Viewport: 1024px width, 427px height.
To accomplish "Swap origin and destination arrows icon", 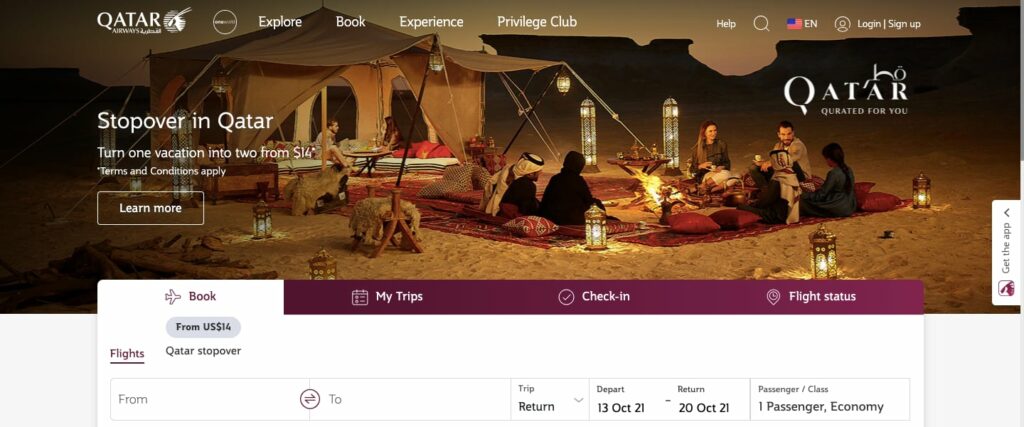I will (310, 399).
